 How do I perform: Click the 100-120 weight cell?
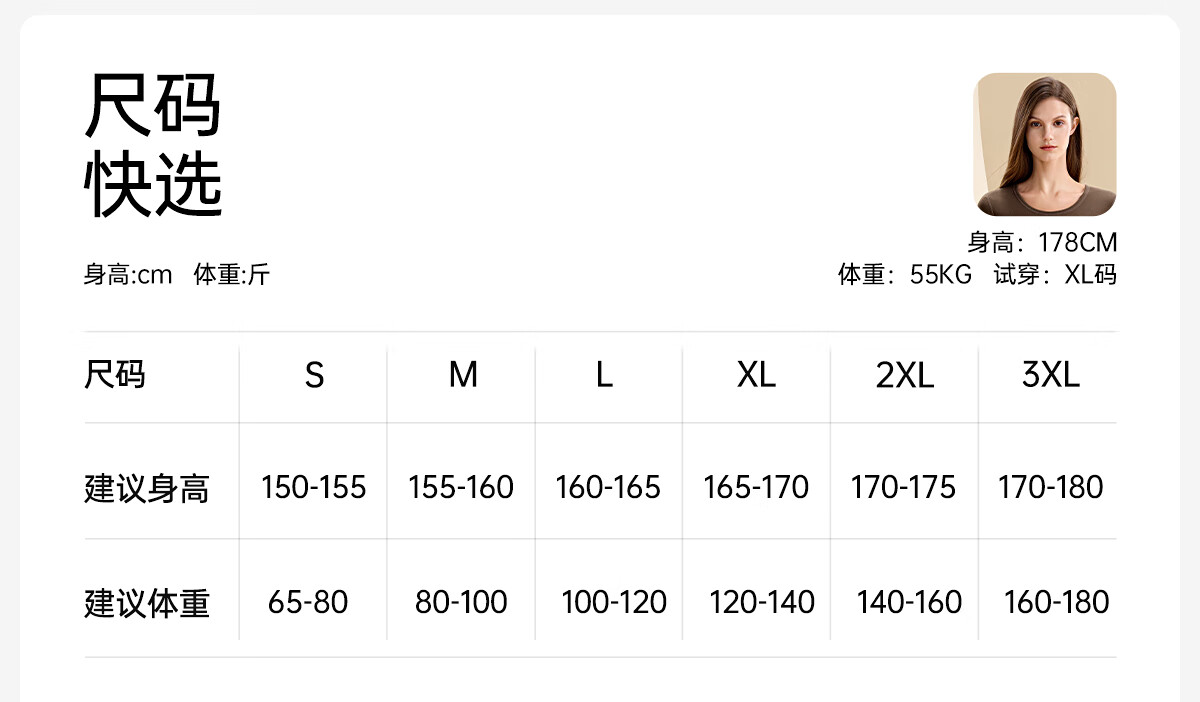point(614,602)
